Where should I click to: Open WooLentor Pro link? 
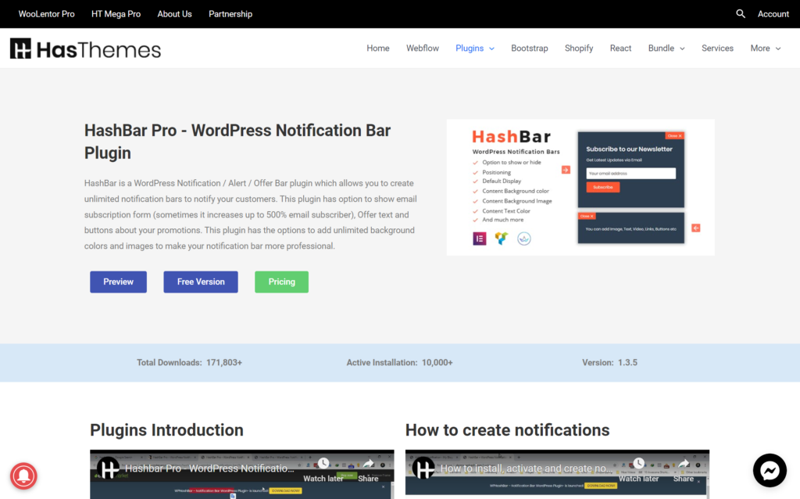click(x=46, y=14)
